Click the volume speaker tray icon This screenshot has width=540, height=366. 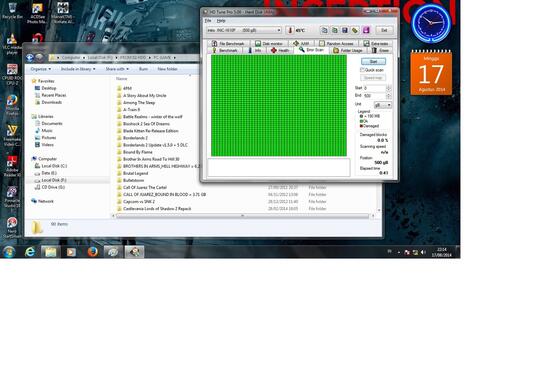coord(423,252)
